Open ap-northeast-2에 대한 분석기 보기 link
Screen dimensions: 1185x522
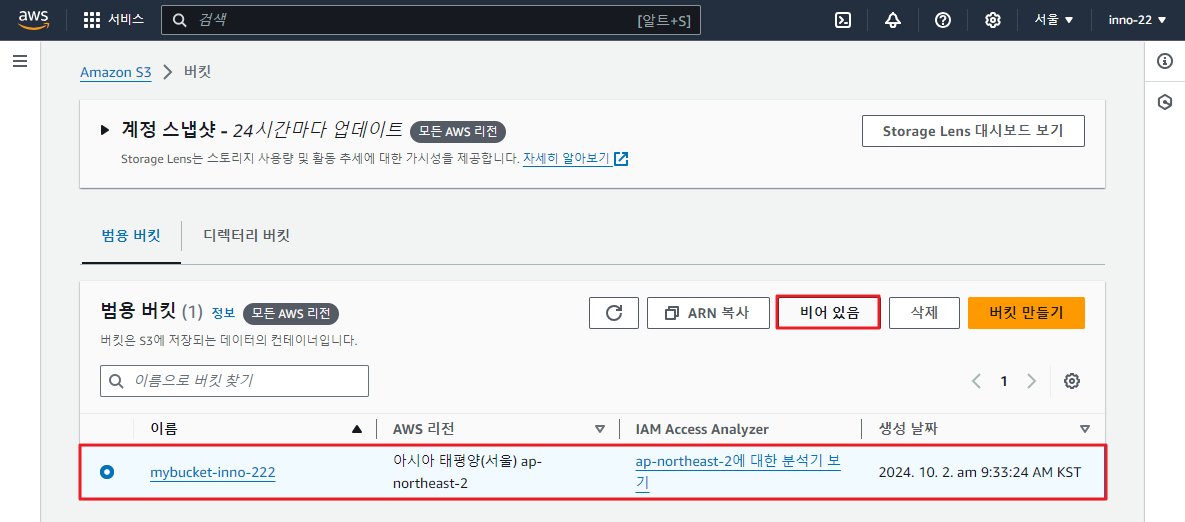coord(738,472)
